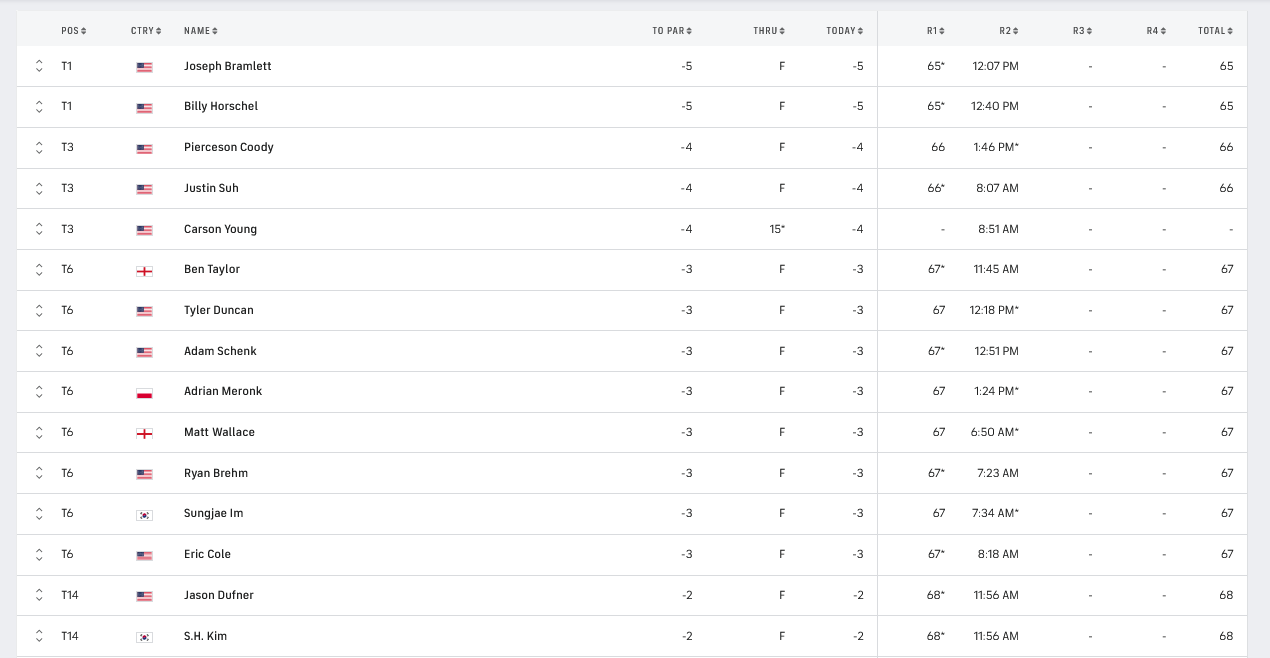Click the USA flag beside Jason Dufner
The width and height of the screenshot is (1270, 658).
(x=144, y=596)
